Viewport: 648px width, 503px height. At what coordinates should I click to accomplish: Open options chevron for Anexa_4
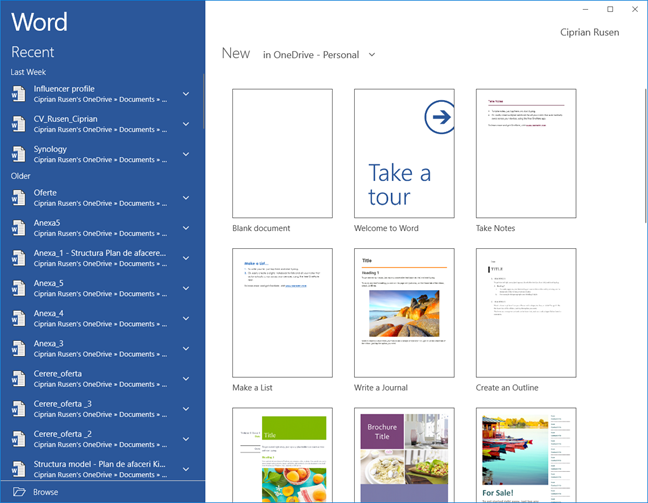pyautogui.click(x=186, y=319)
